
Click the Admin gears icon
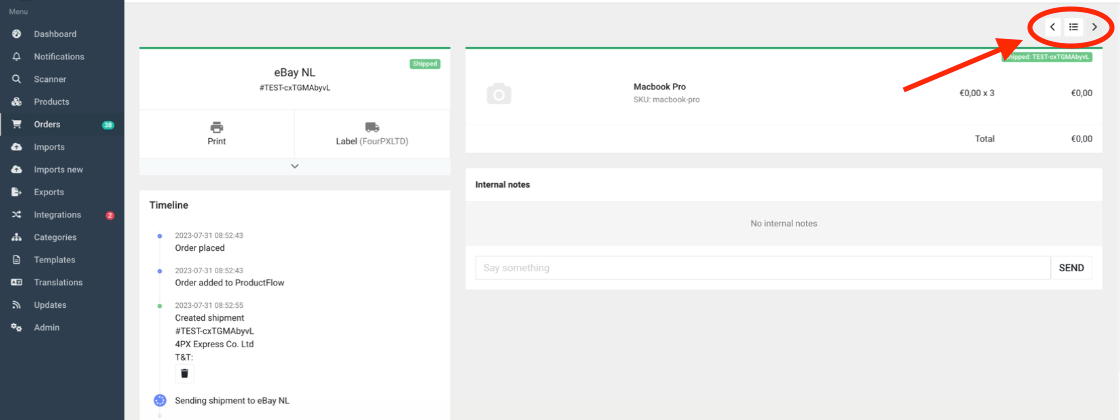pos(16,327)
